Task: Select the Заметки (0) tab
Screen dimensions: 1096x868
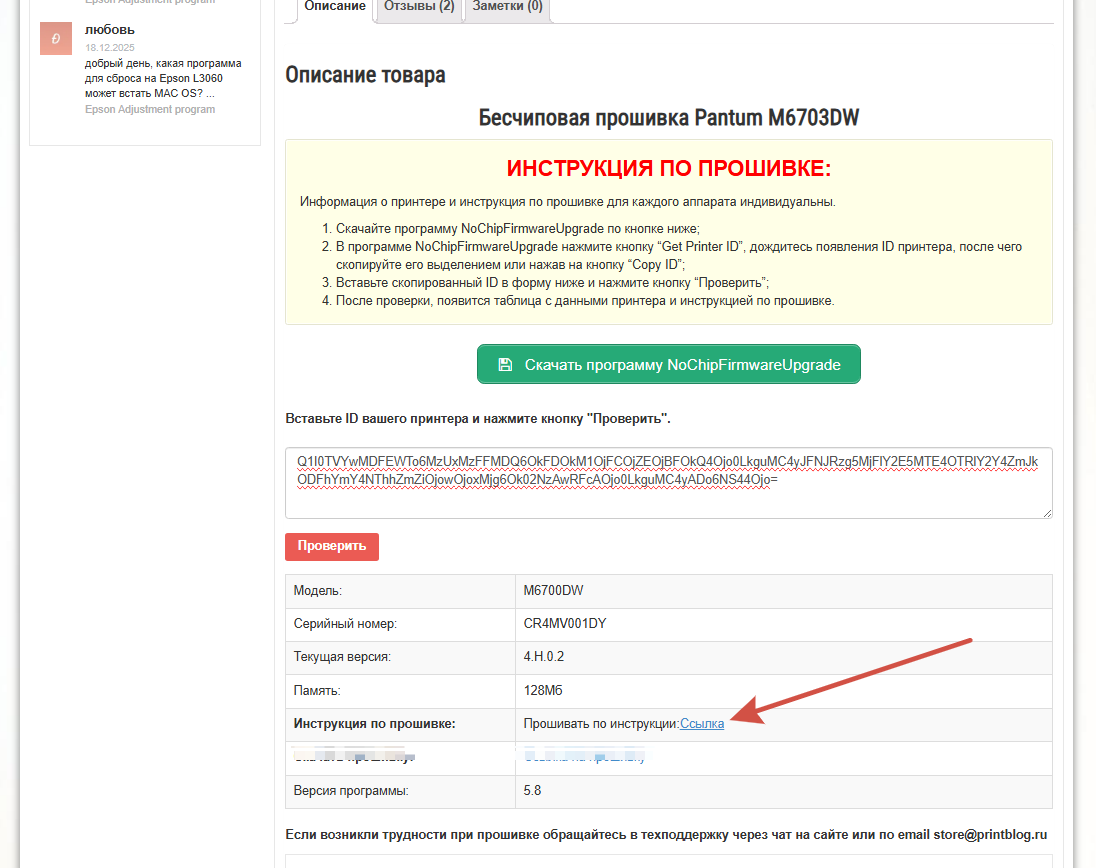Action: [x=506, y=7]
